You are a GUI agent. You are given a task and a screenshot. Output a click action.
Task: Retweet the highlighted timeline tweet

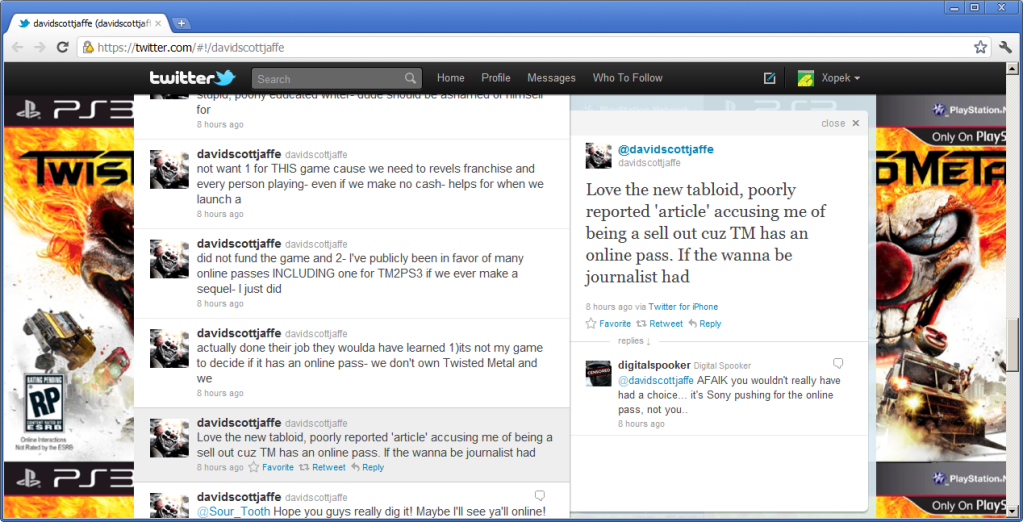(x=329, y=467)
